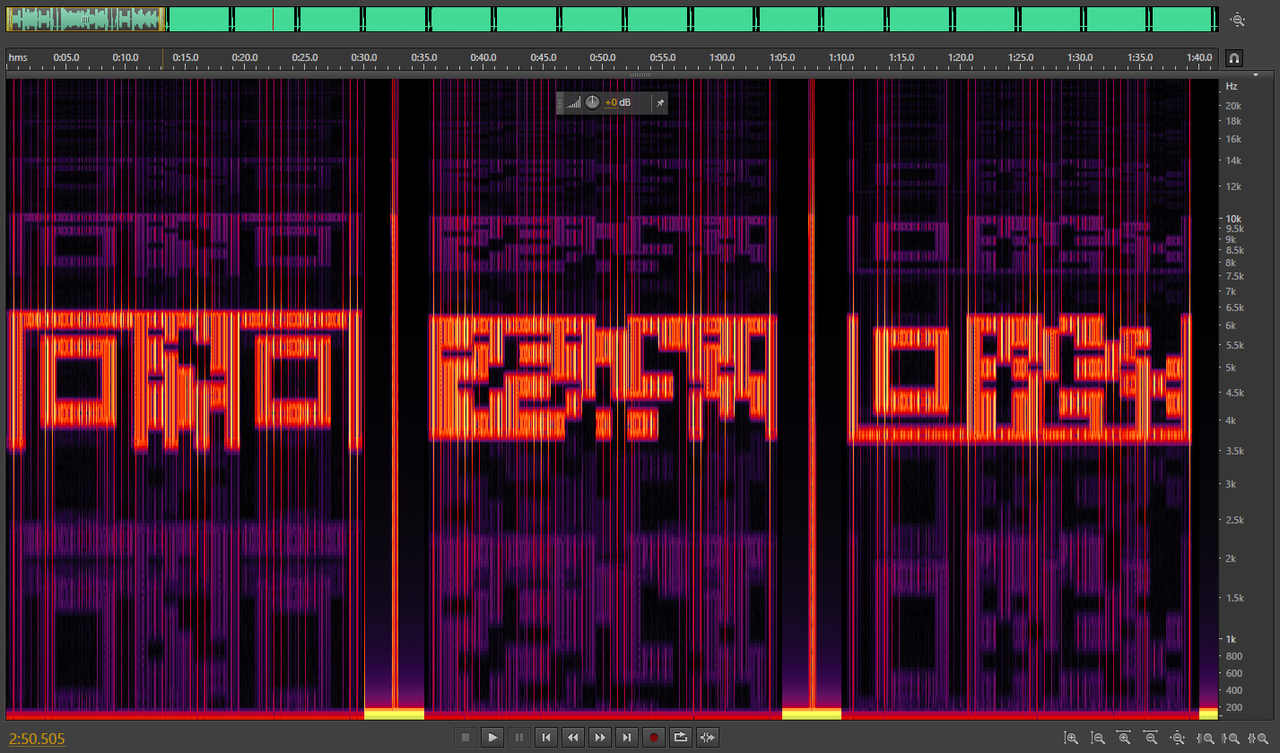Toggle Skip Selection button

708,738
